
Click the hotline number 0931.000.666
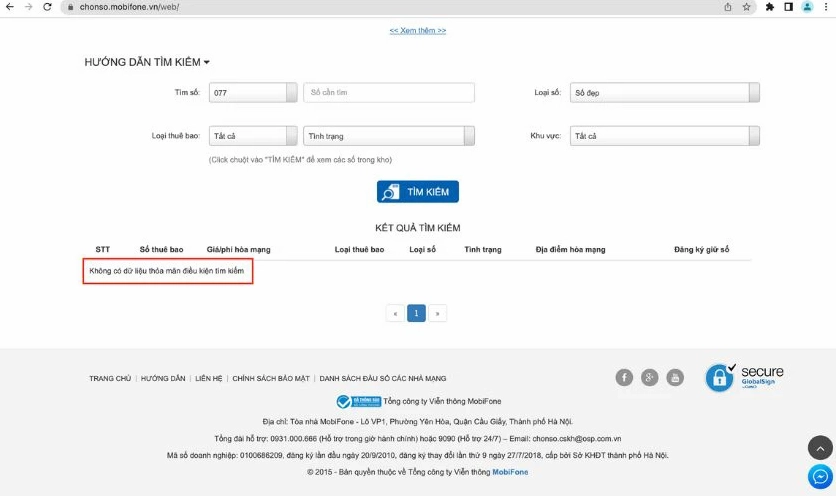coord(293,438)
